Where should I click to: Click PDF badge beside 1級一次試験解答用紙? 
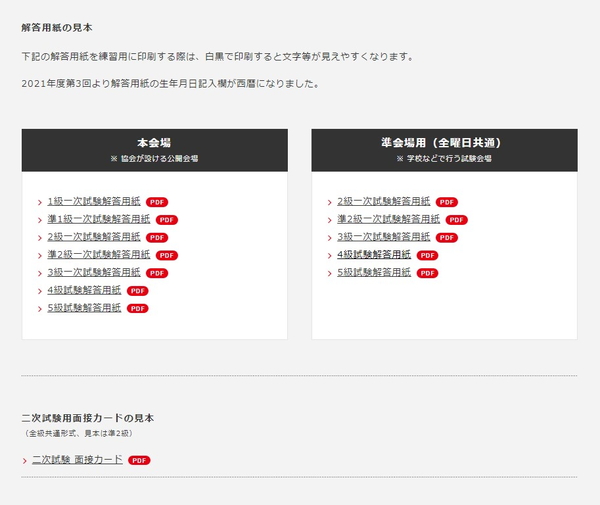157,202
